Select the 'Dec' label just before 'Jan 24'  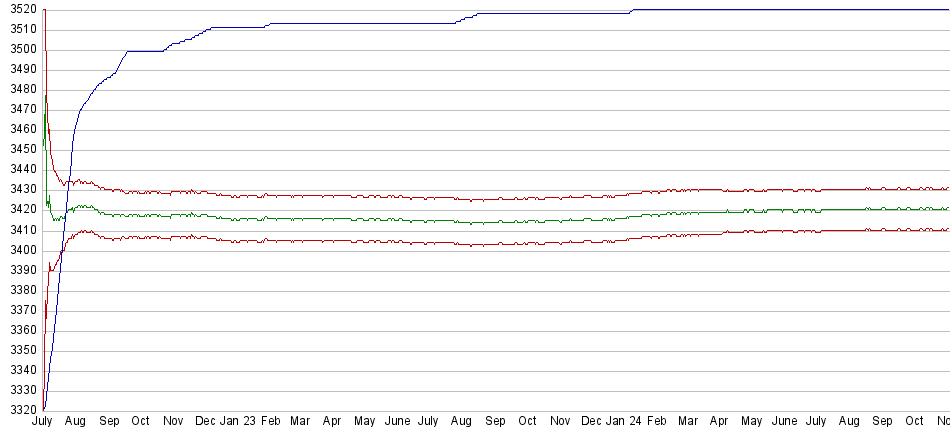click(592, 422)
